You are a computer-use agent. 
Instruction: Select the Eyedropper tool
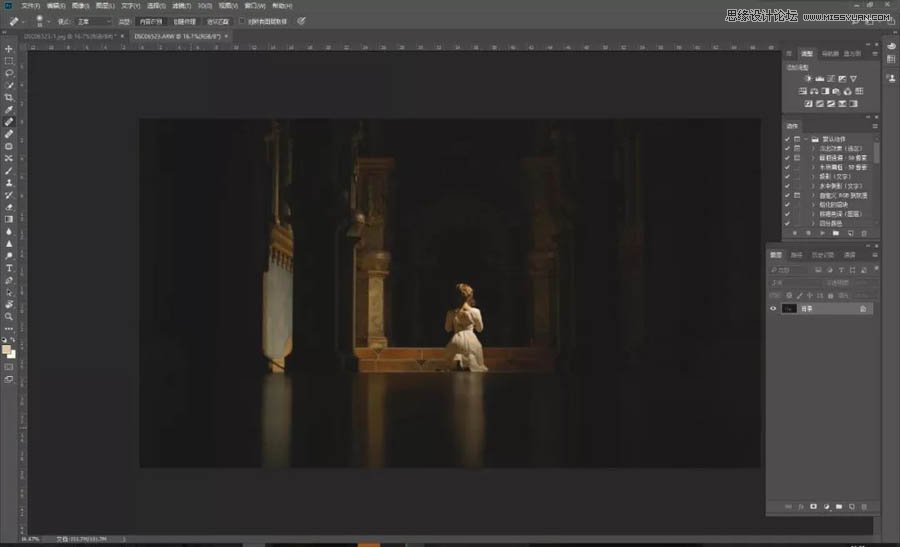click(x=9, y=110)
